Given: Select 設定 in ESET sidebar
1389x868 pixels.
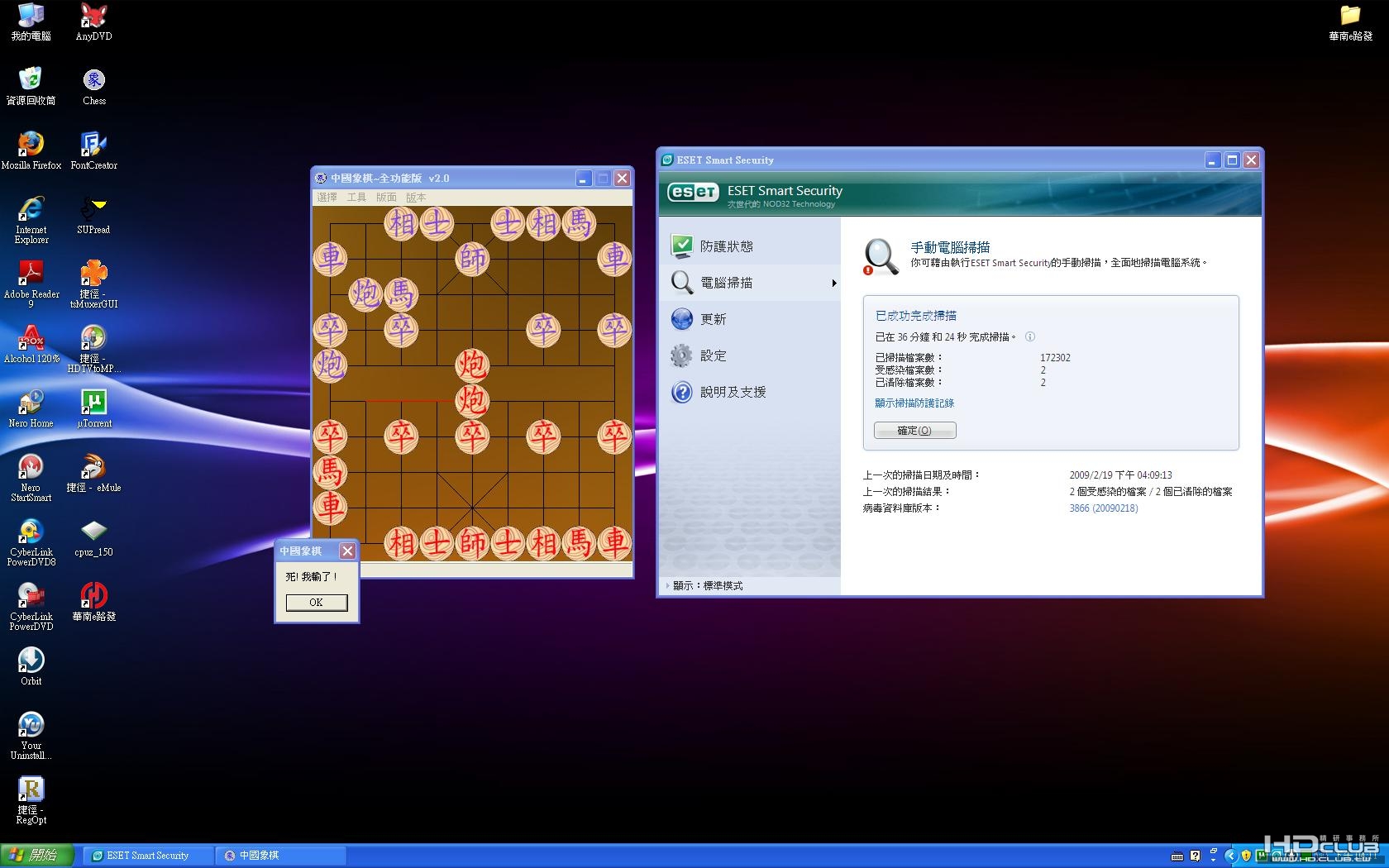Looking at the screenshot, I should tap(750, 355).
